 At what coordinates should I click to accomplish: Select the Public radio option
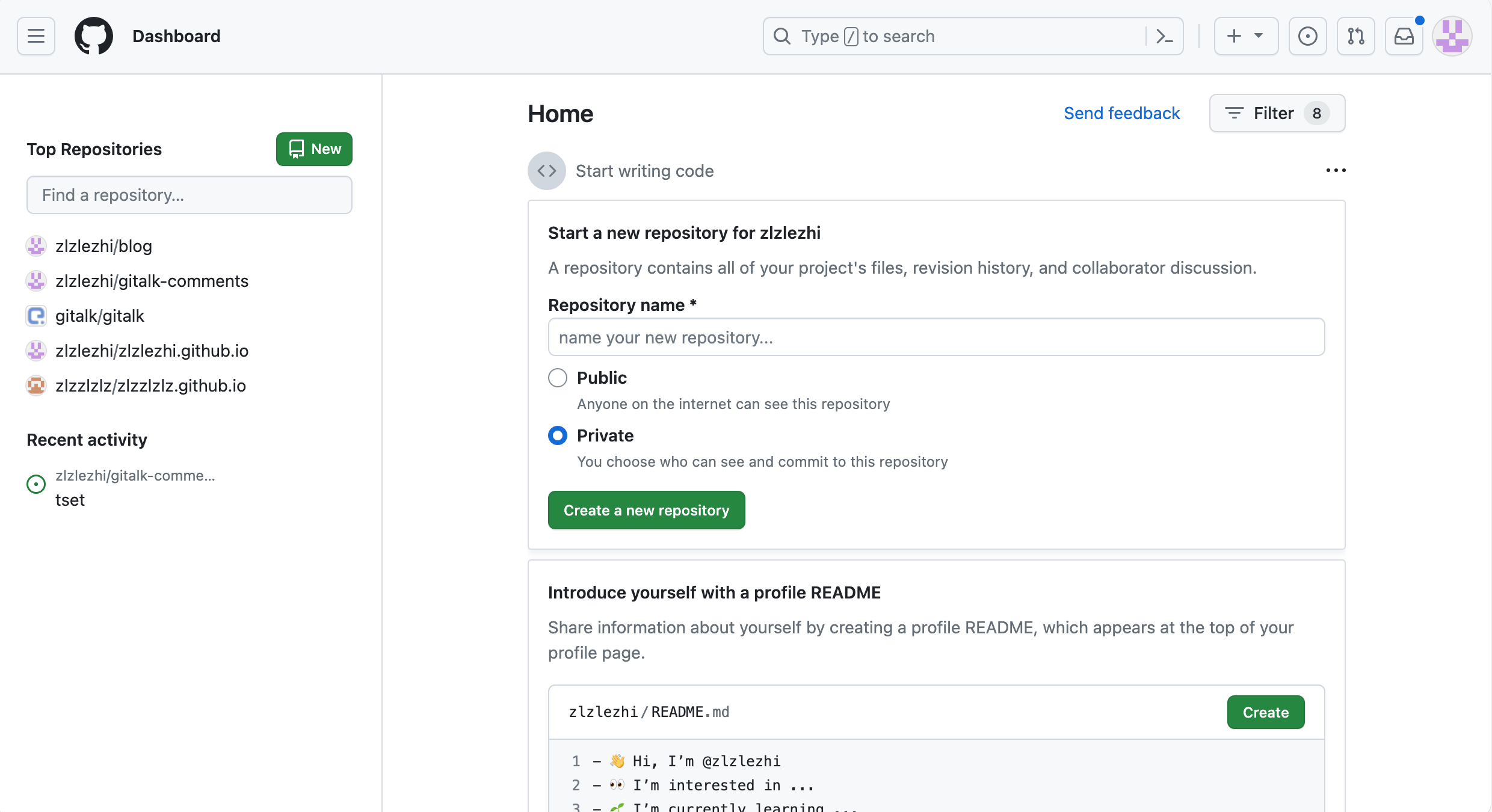point(558,378)
